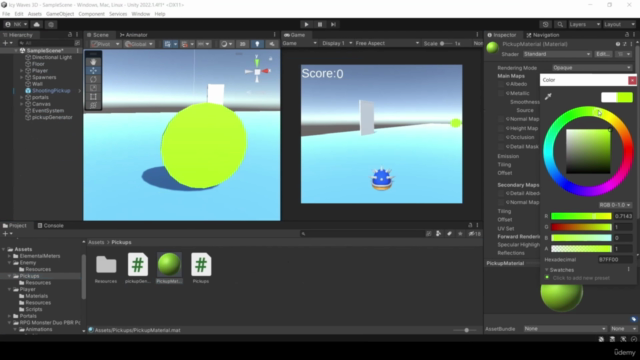Click favorite star filter in Project
640x360 pixels.
(x=460, y=234)
